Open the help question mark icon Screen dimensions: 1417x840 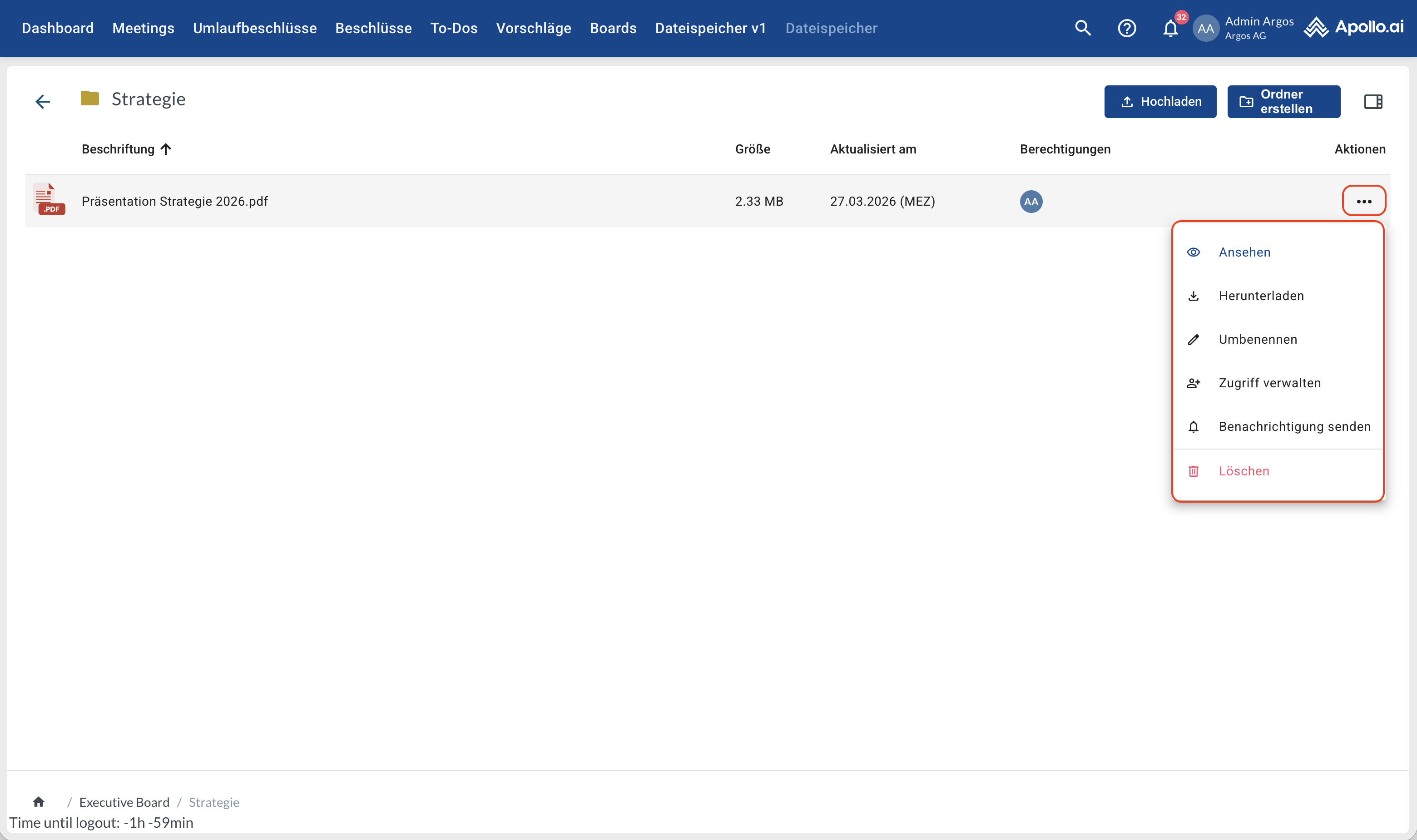1127,28
